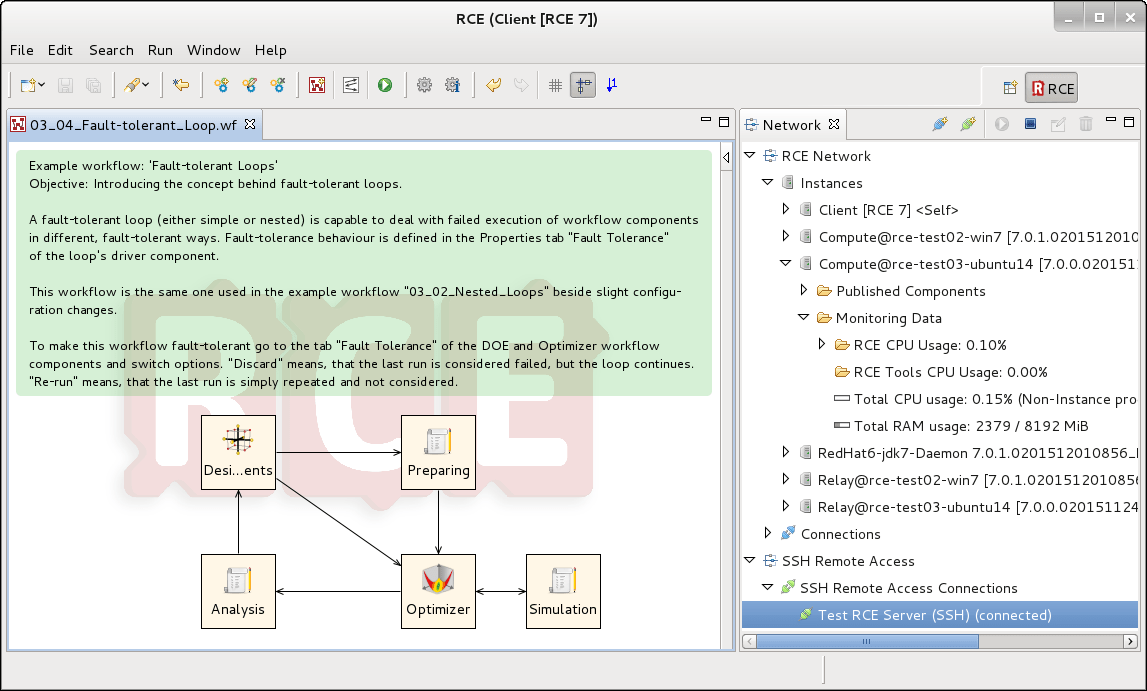Collapse the Instances tree node

click(767, 182)
